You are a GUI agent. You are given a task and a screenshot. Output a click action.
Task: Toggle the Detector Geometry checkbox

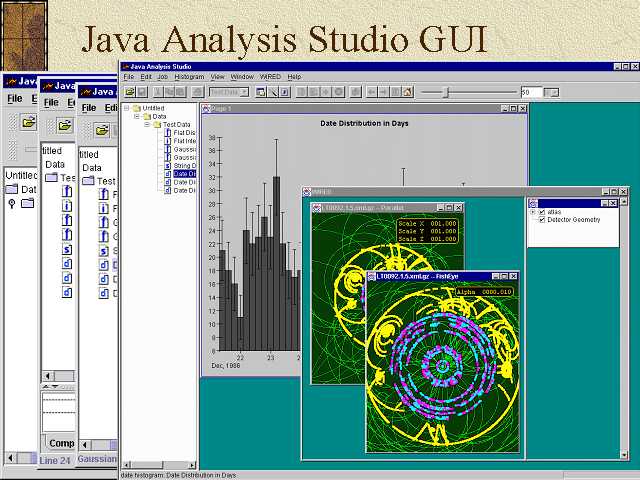(542, 220)
